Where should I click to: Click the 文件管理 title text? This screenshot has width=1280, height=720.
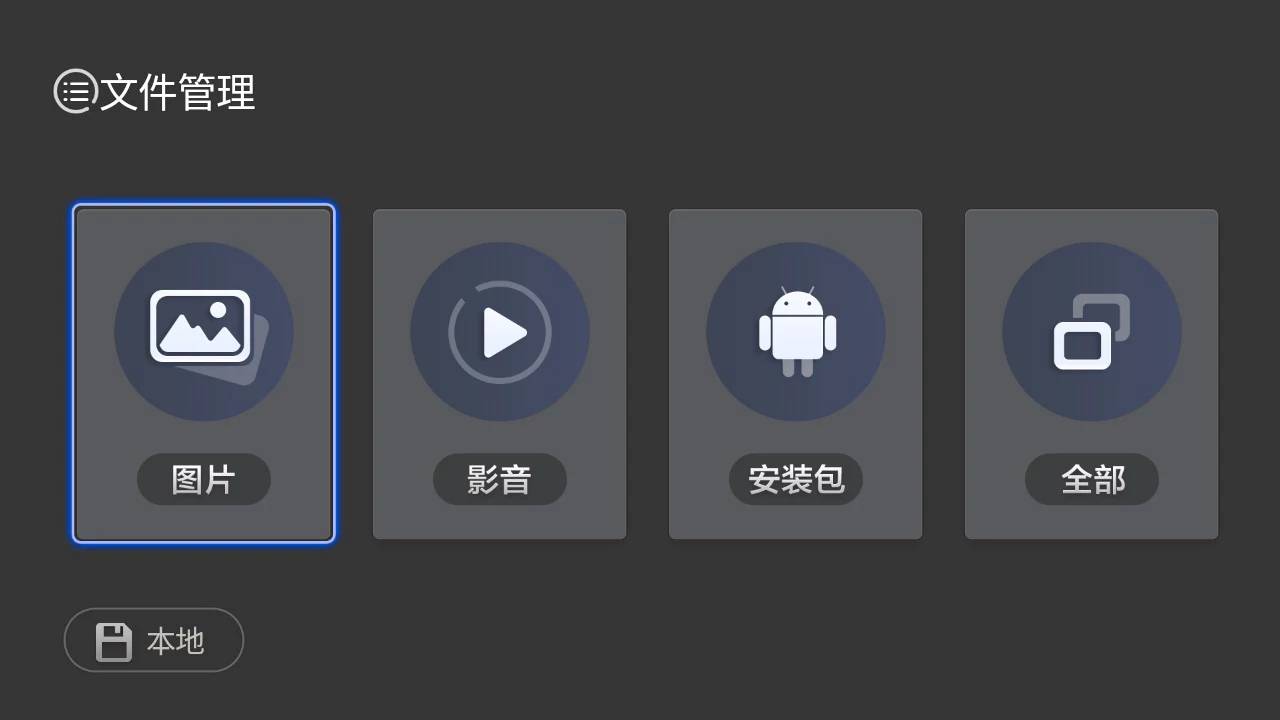178,92
